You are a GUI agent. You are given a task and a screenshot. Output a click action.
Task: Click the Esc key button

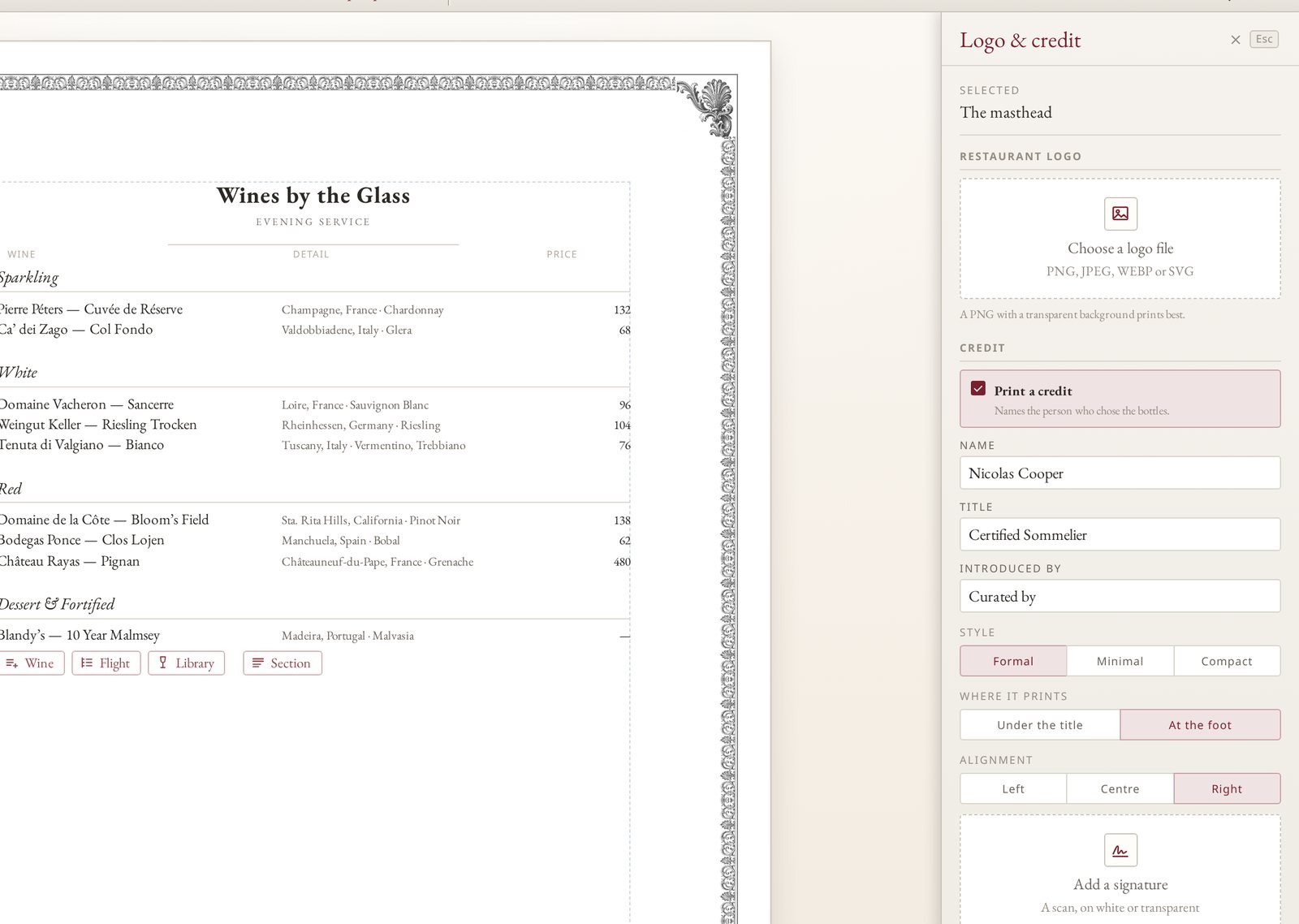coord(1264,39)
